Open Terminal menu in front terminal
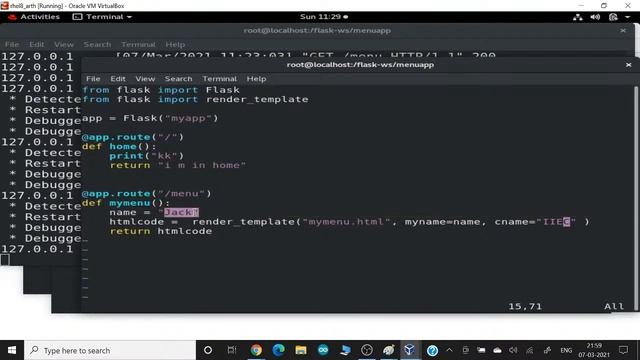Image resolution: width=640 pixels, height=360 pixels. (220, 79)
